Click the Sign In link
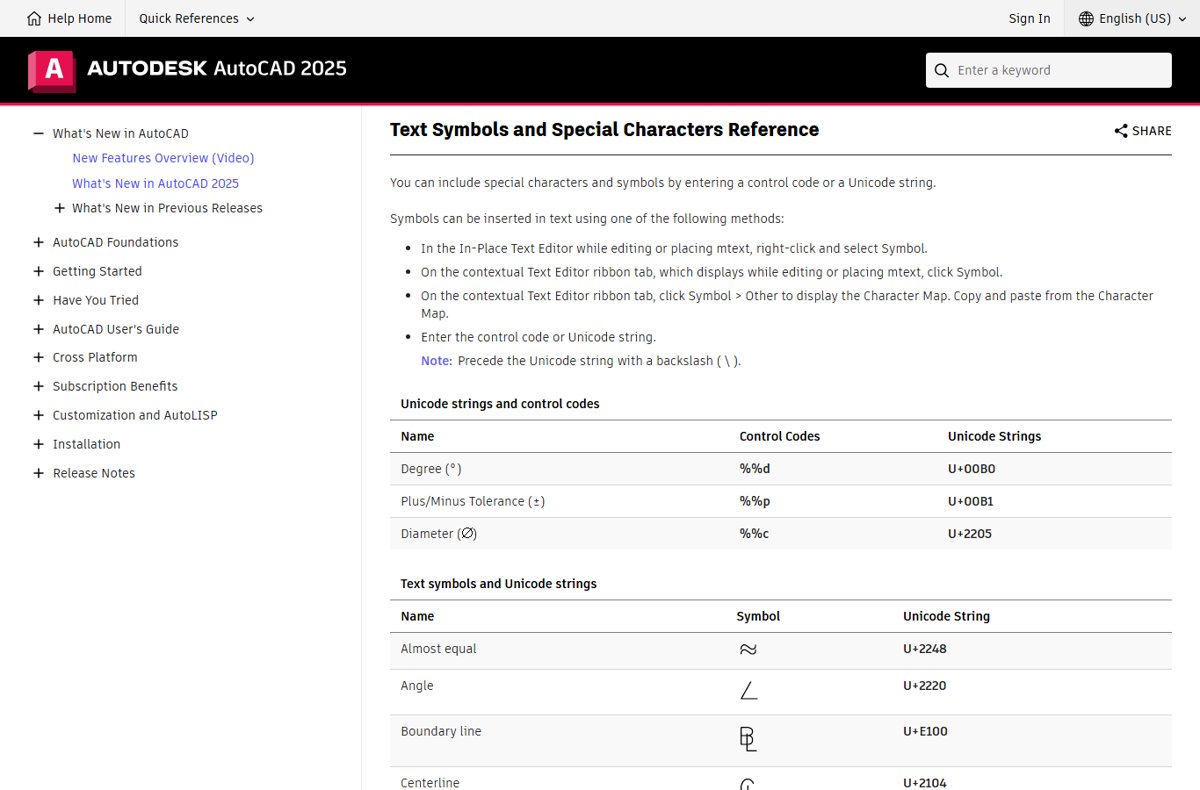The width and height of the screenshot is (1200, 790). pyautogui.click(x=1029, y=18)
